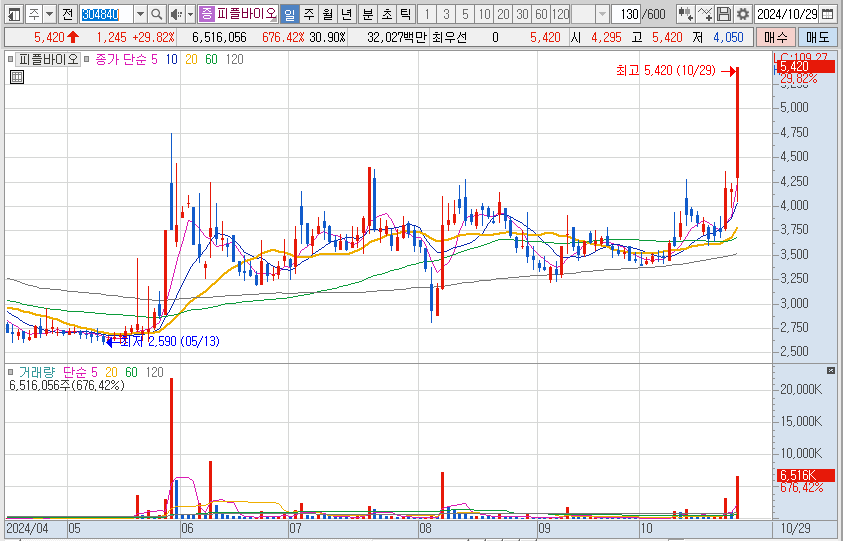Click the low price 4,050

coord(728,38)
